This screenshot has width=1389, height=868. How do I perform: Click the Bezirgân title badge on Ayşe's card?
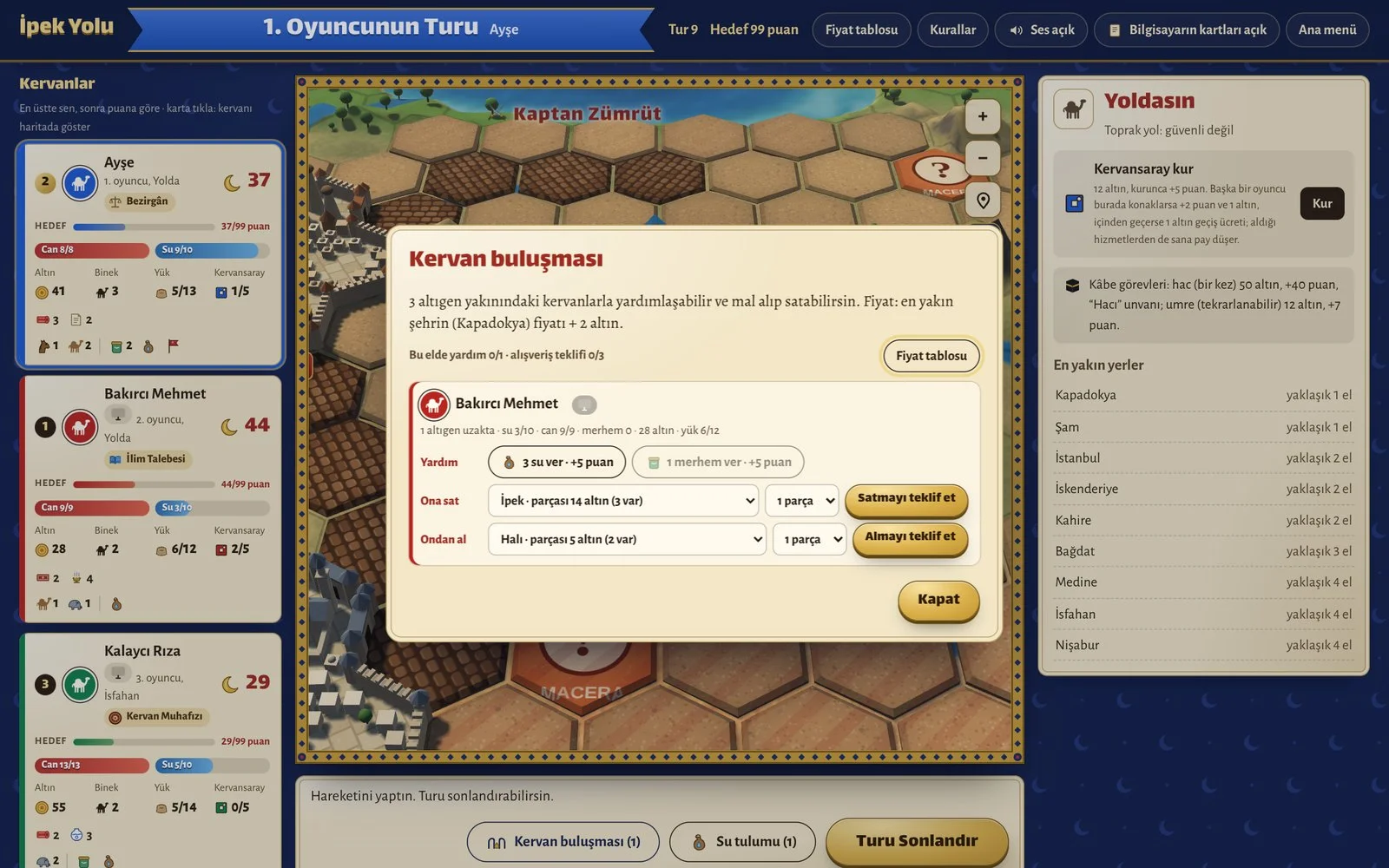pyautogui.click(x=139, y=201)
